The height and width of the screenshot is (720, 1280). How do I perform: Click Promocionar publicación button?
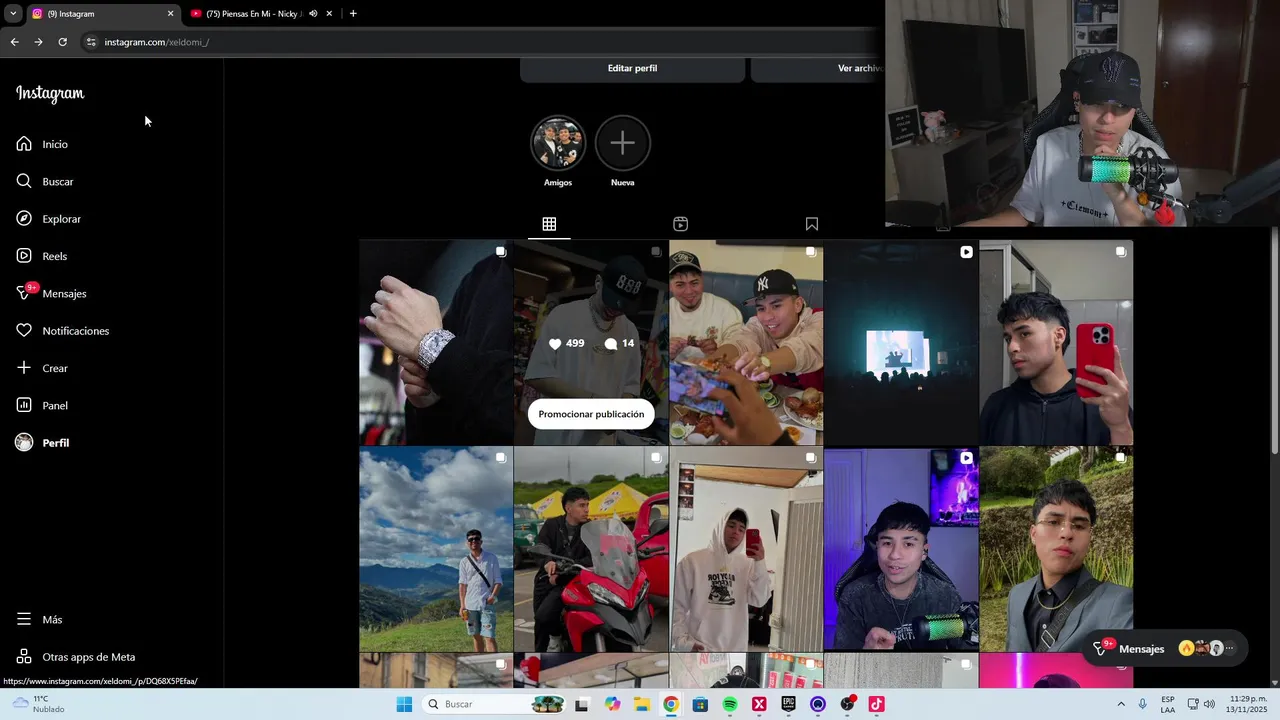[x=591, y=414]
